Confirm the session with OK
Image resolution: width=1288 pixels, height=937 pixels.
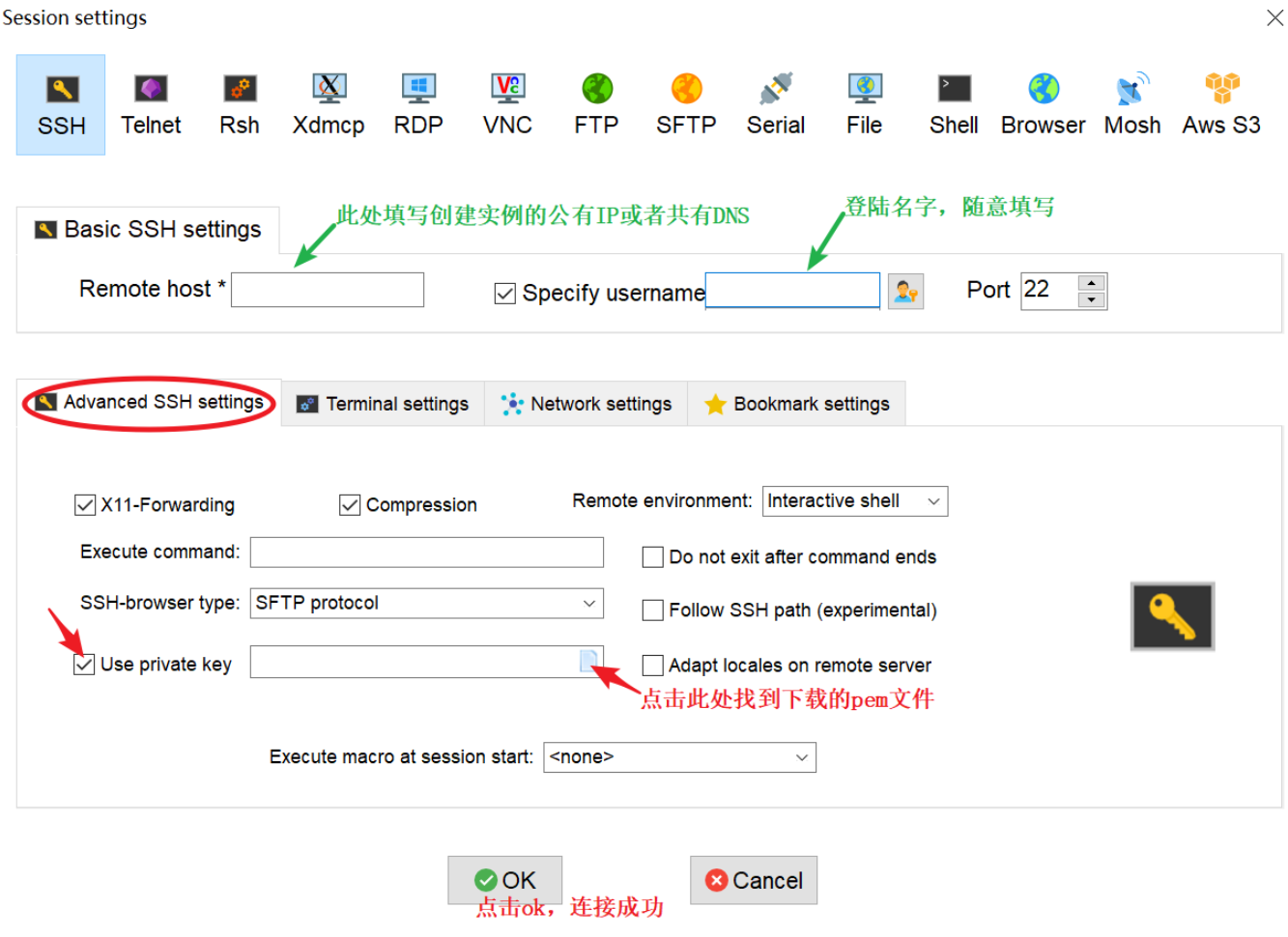click(504, 880)
